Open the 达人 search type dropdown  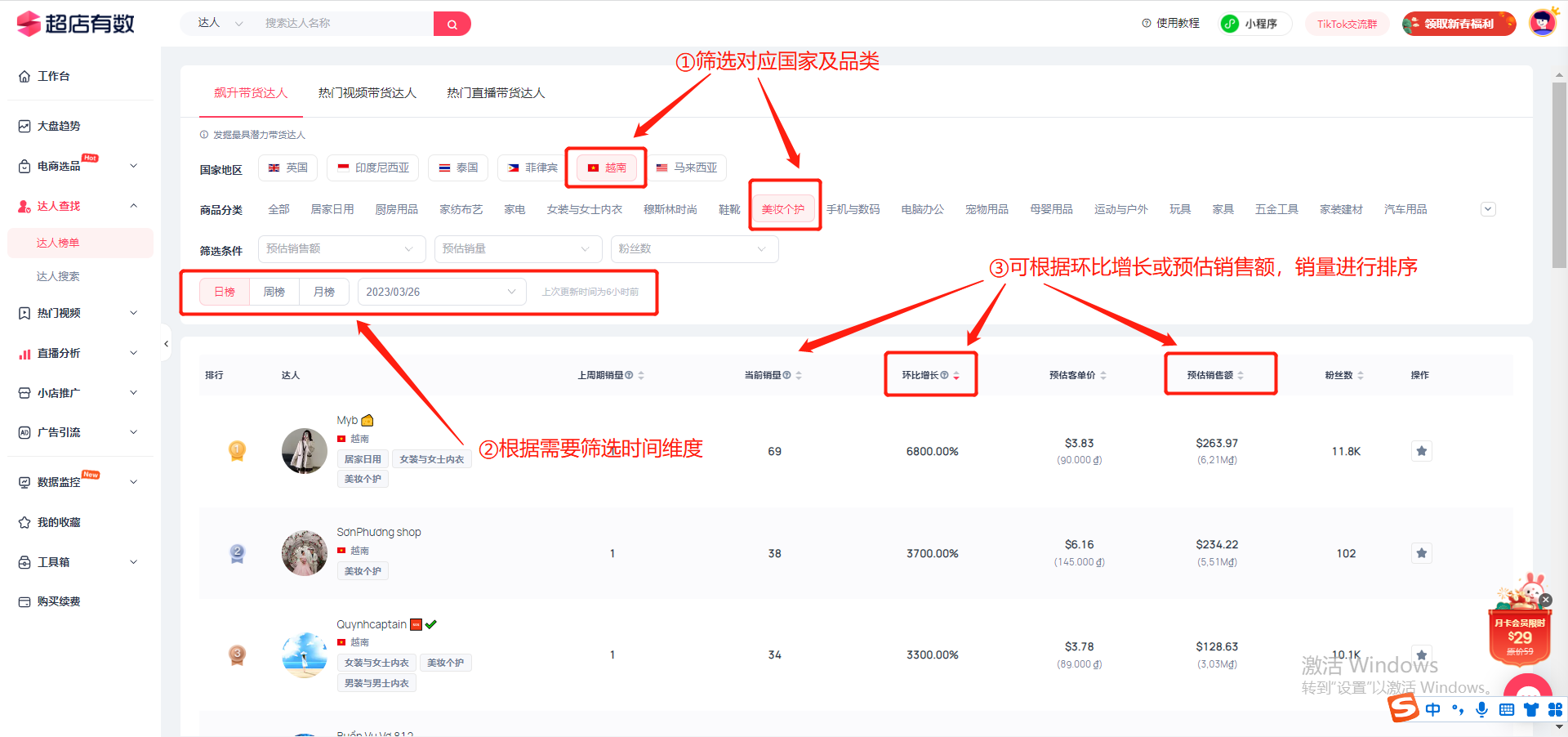[x=220, y=23]
